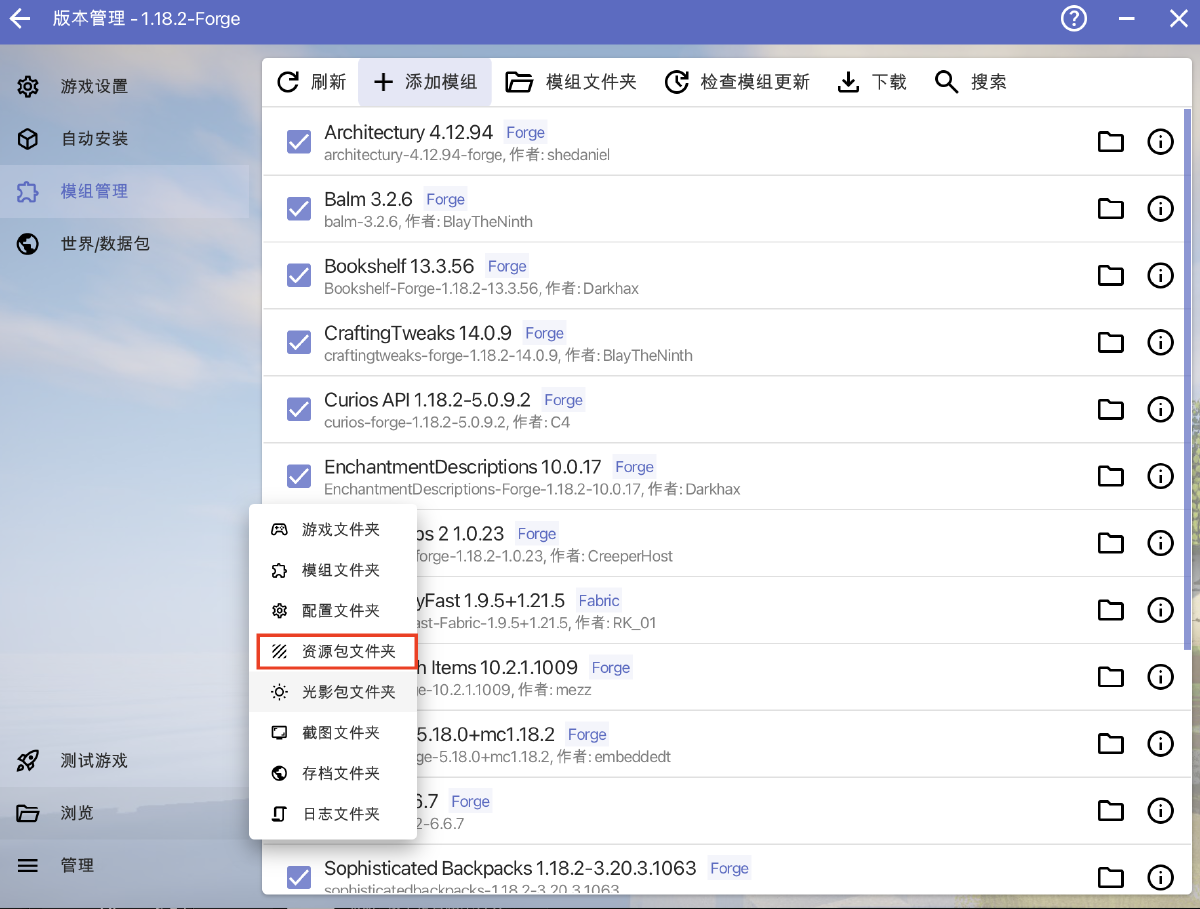Viewport: 1200px width, 909px height.
Task: Open help via question mark icon
Action: pyautogui.click(x=1073, y=19)
